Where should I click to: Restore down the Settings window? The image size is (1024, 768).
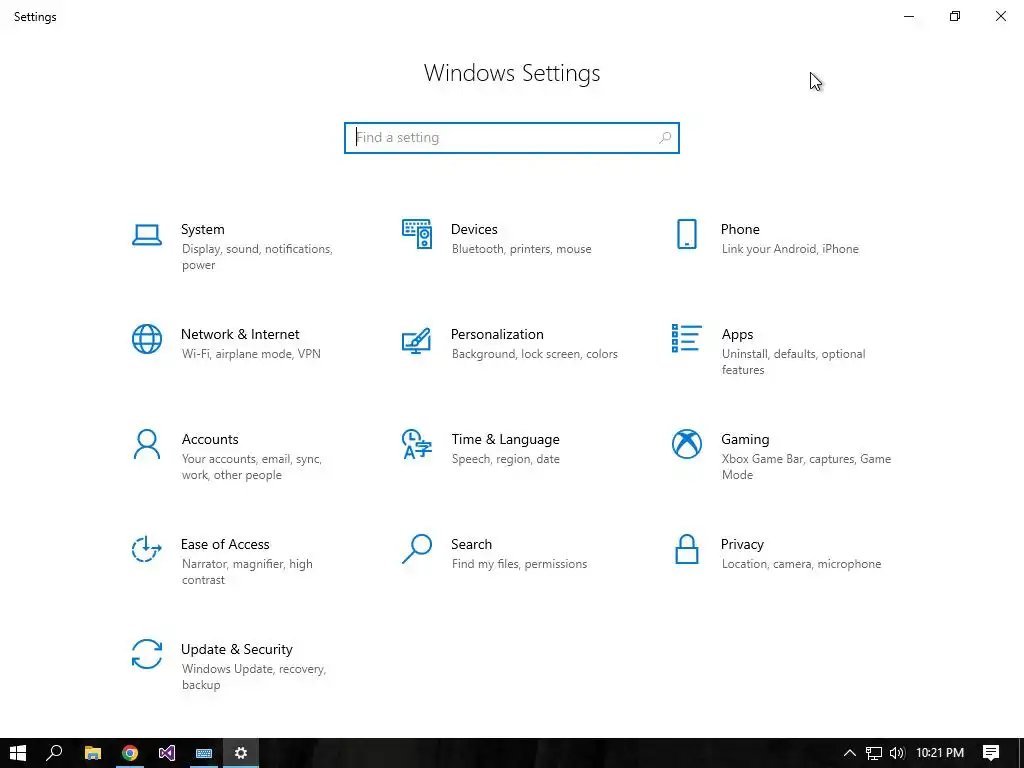tap(955, 16)
